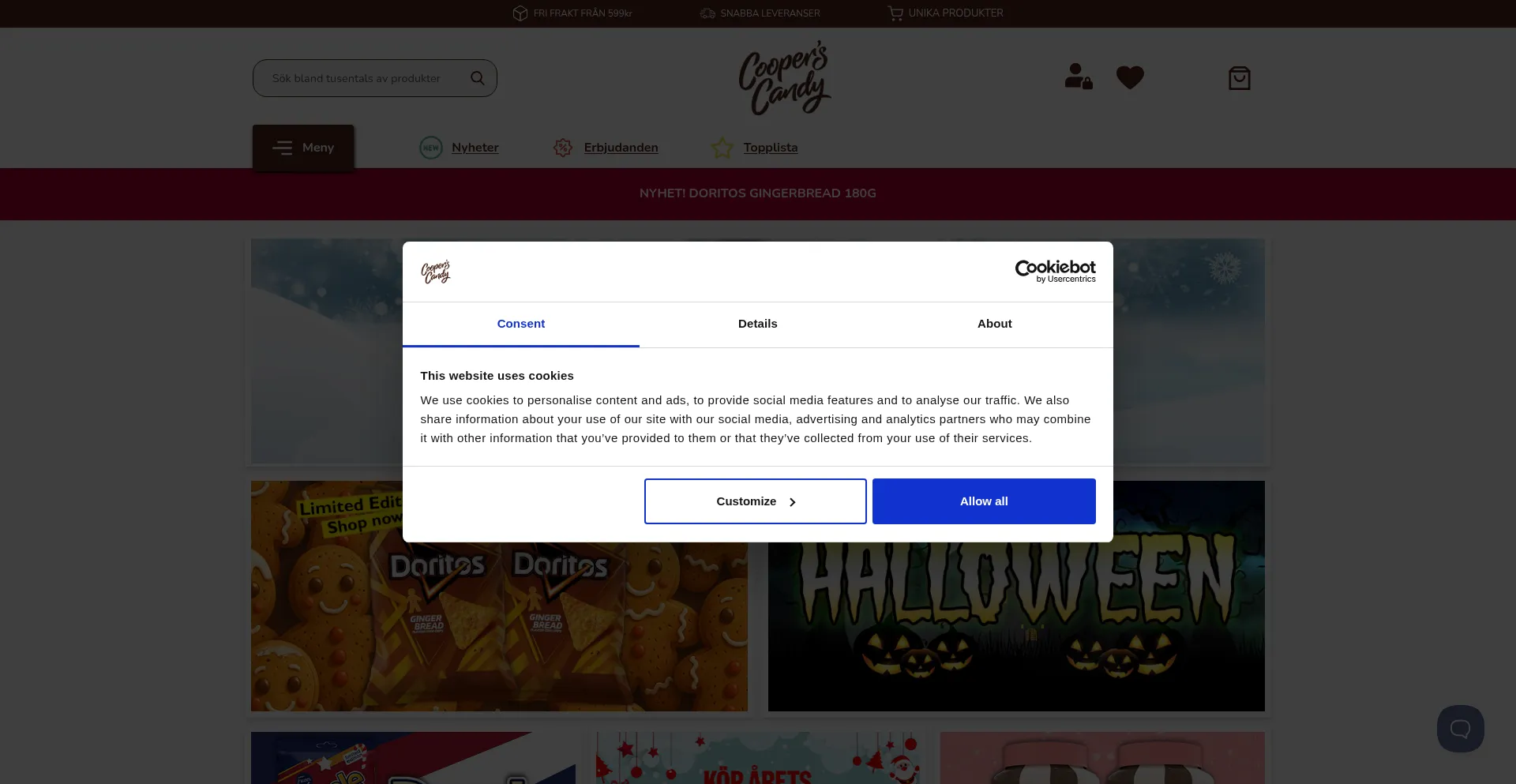The image size is (1516, 784).
Task: Select the Consent tab
Action: 521,324
